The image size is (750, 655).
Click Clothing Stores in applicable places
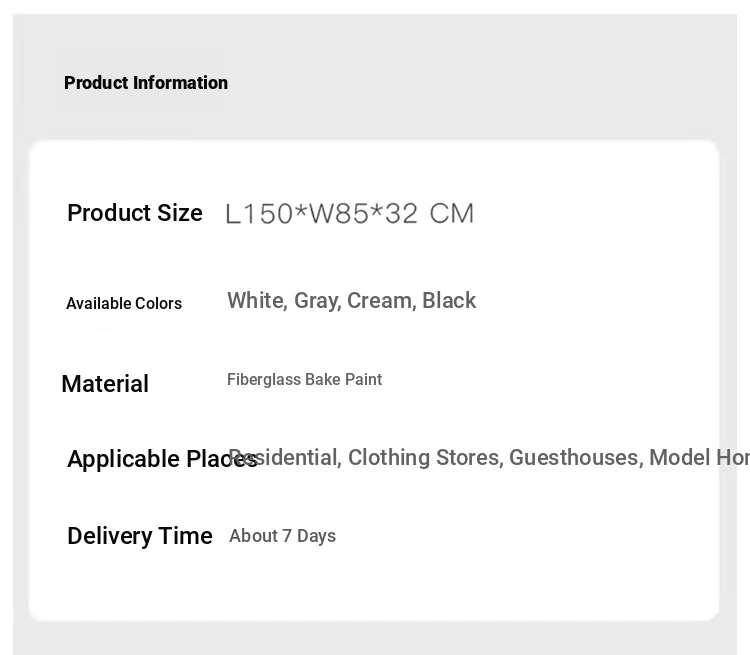[x=425, y=457]
